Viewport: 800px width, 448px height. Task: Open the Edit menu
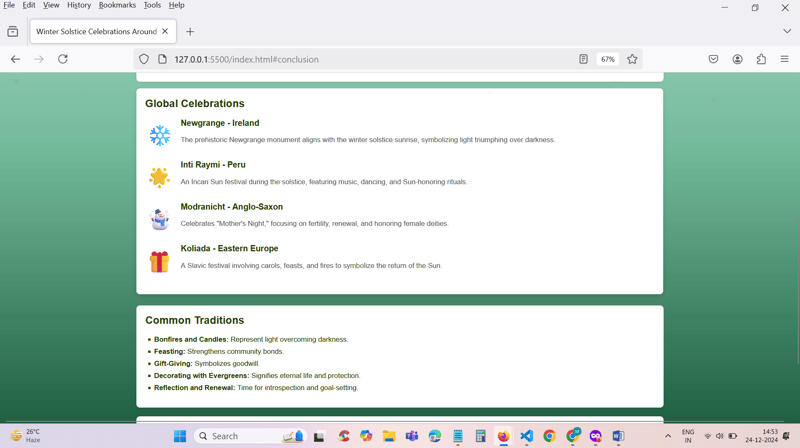tap(29, 5)
